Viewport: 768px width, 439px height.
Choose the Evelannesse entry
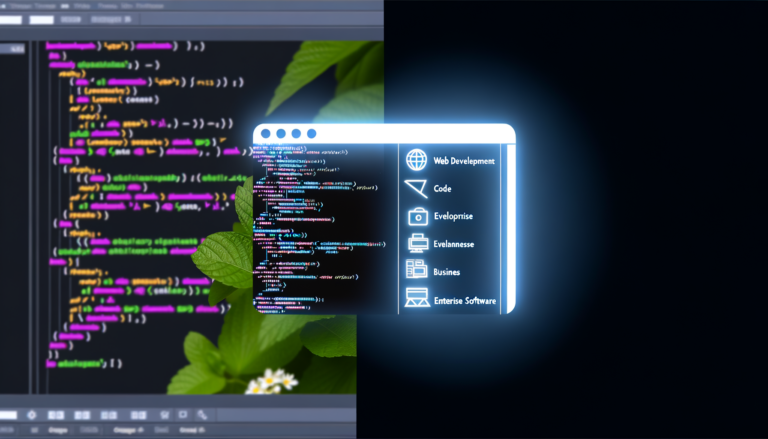(x=454, y=244)
